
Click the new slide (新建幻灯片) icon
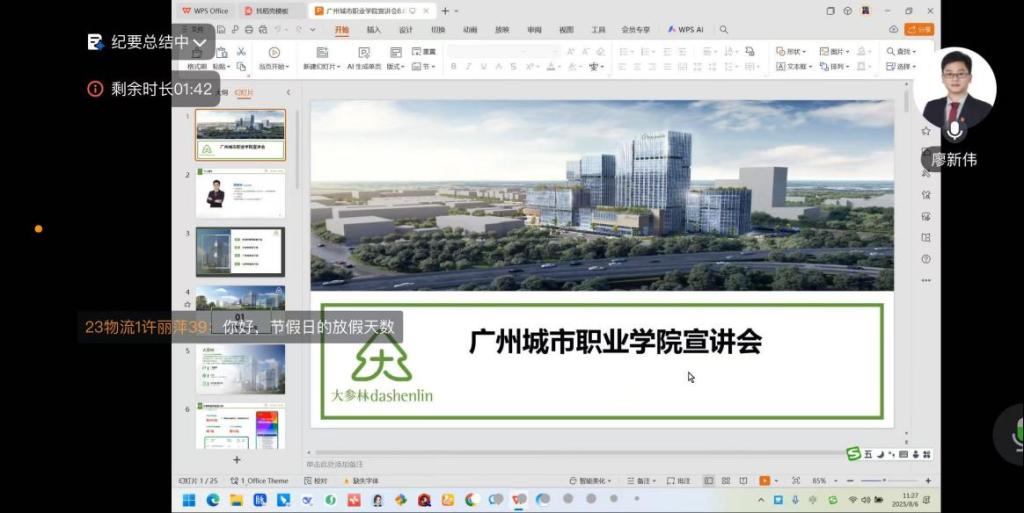point(322,53)
